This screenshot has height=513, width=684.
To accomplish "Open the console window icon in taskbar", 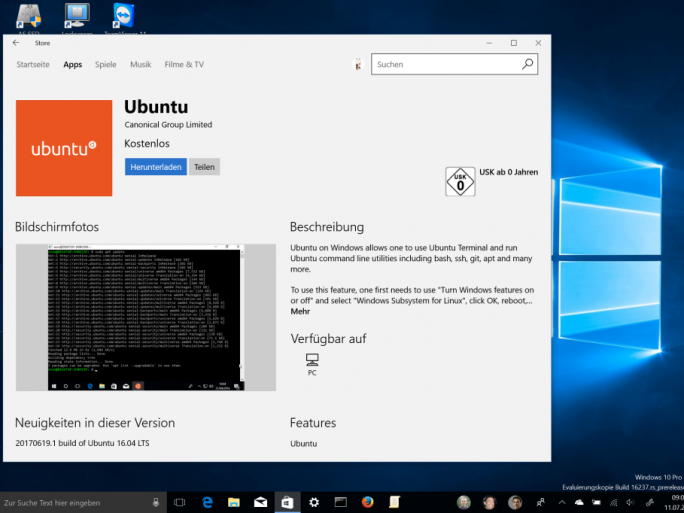I will coord(341,503).
